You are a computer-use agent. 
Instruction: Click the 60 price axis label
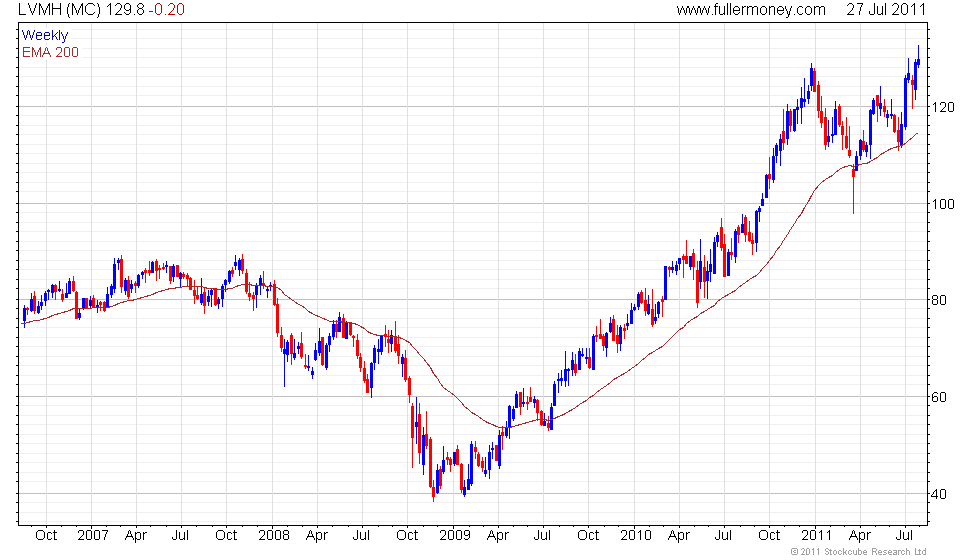(x=939, y=398)
